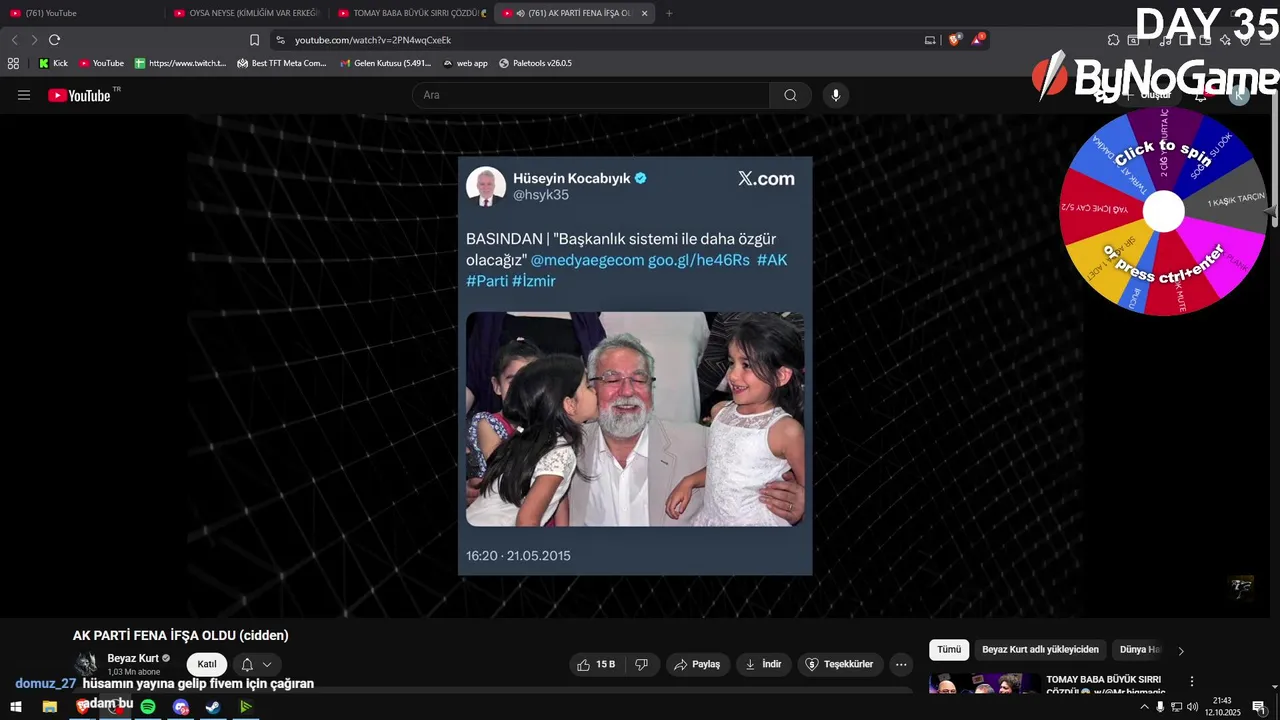This screenshot has height=720, width=1280.
Task: Open the Beyaz Kurt channel name link
Action: click(133, 658)
